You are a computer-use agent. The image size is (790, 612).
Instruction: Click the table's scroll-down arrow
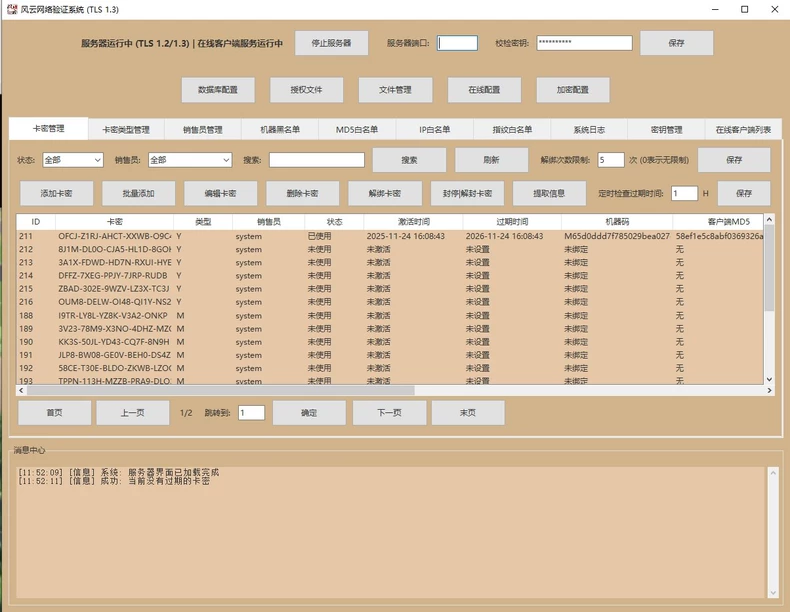(x=769, y=379)
